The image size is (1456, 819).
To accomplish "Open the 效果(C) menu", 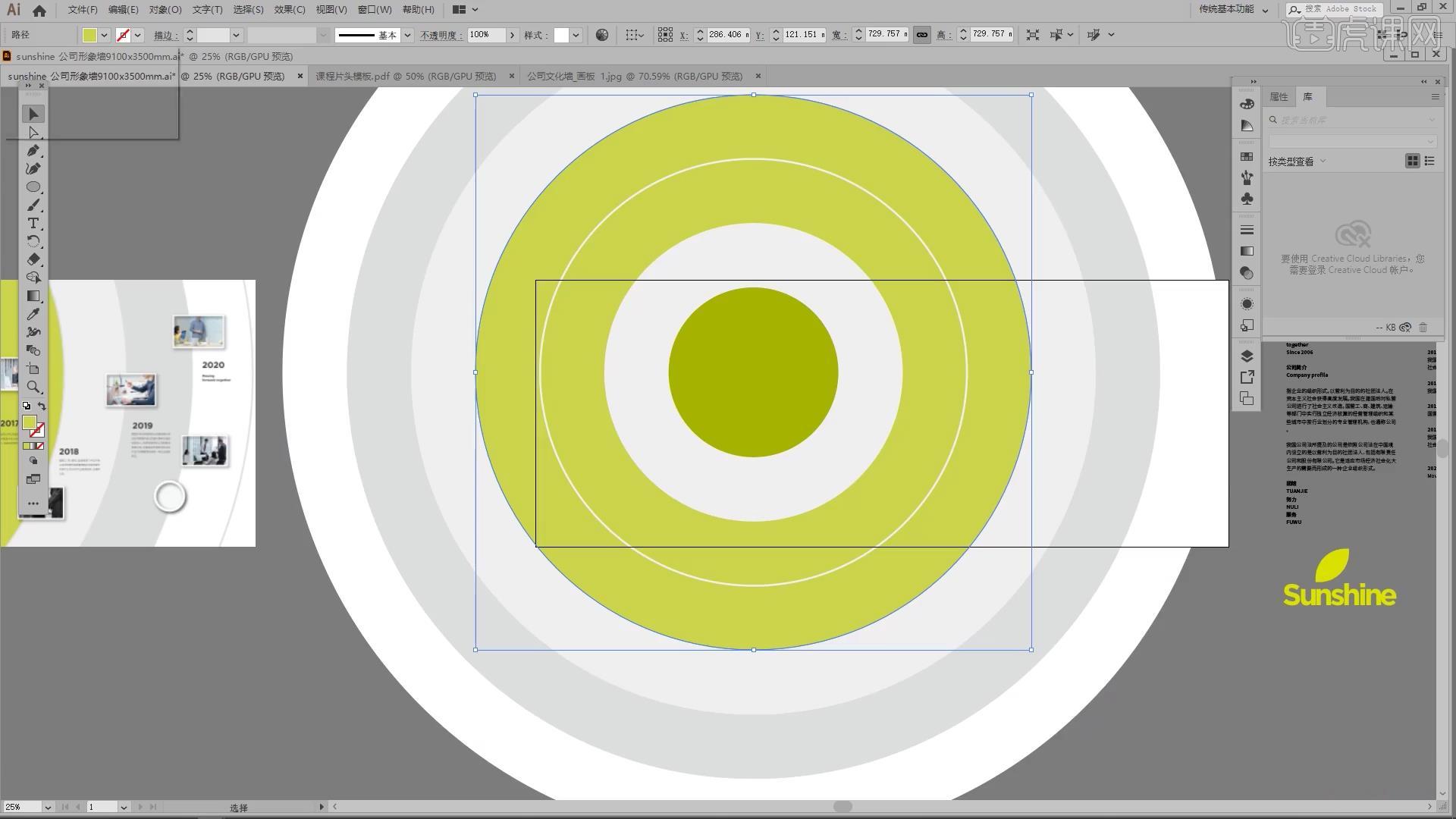I will pyautogui.click(x=289, y=10).
